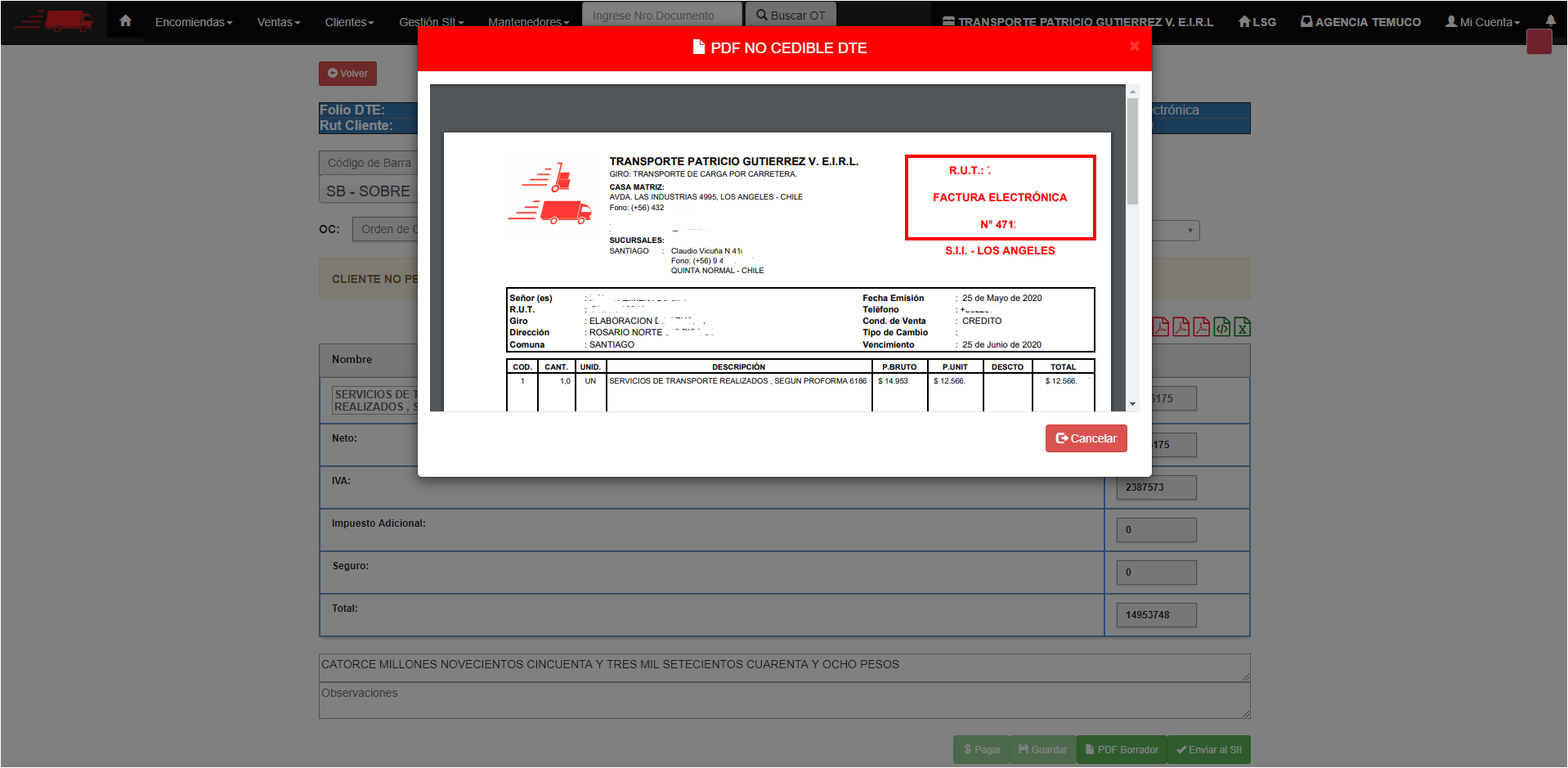Click the LSG home link

[x=1257, y=22]
